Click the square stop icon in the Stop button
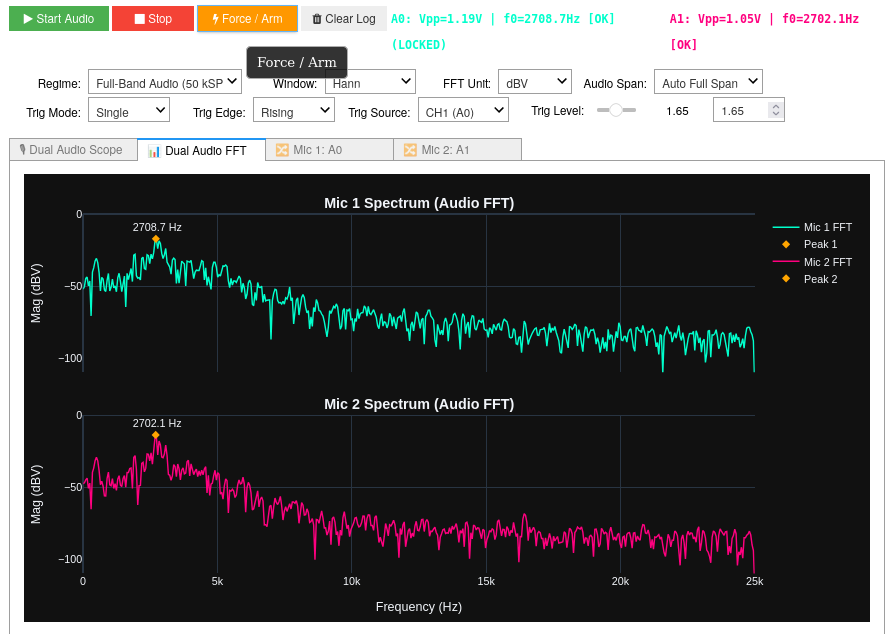 point(139,19)
